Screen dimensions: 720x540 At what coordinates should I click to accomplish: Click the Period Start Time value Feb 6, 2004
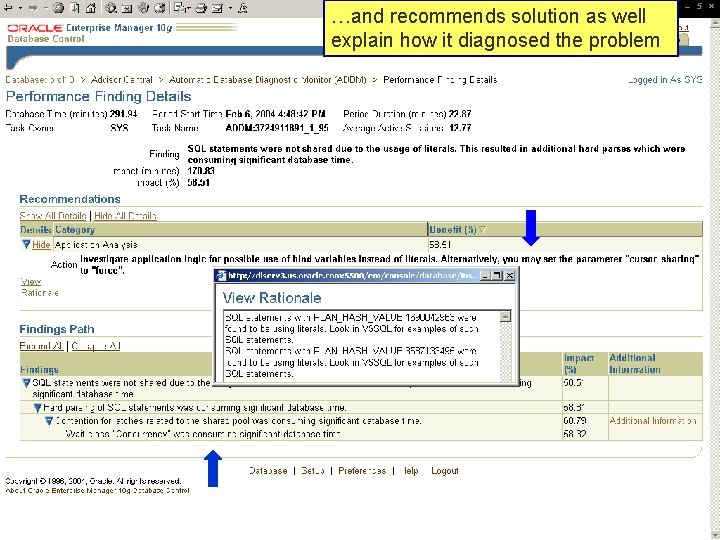click(x=276, y=114)
